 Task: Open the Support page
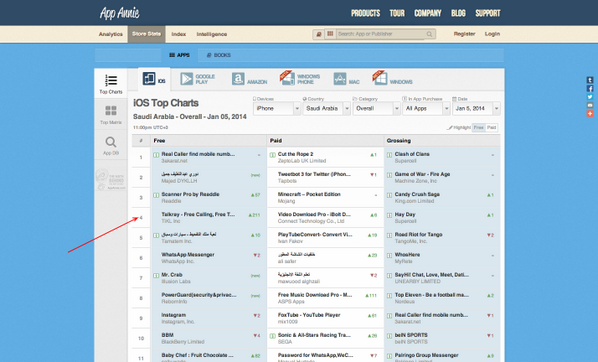488,13
